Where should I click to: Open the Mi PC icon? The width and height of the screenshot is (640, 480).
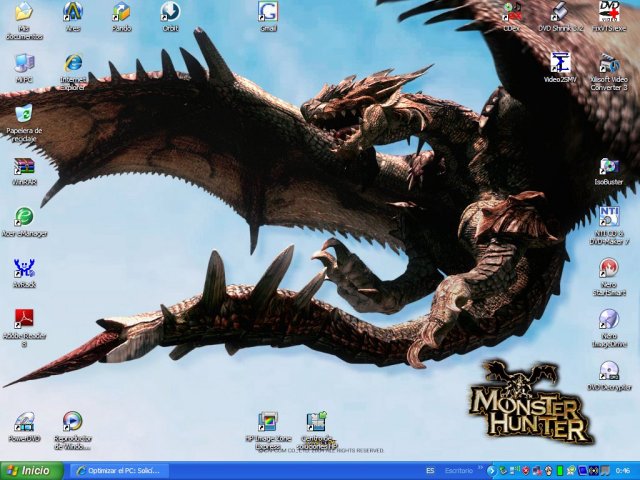[x=24, y=64]
